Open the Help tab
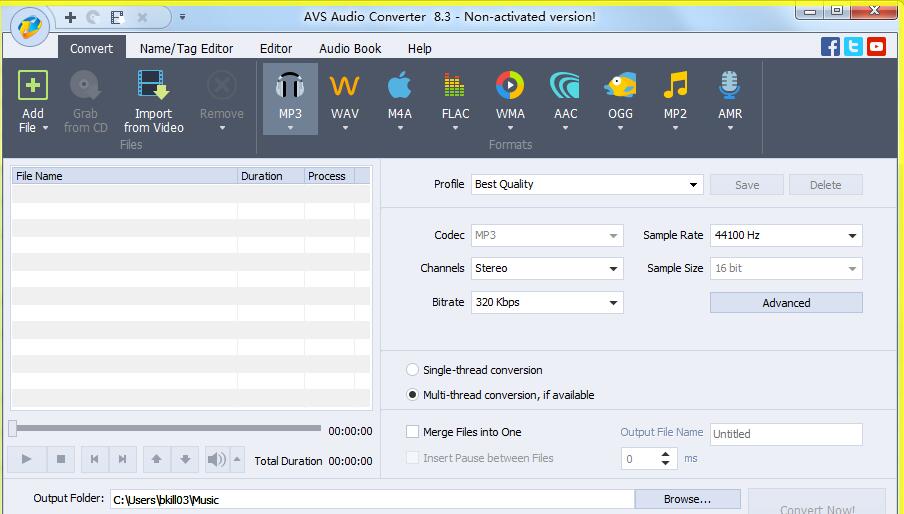Image resolution: width=904 pixels, height=514 pixels. click(419, 48)
